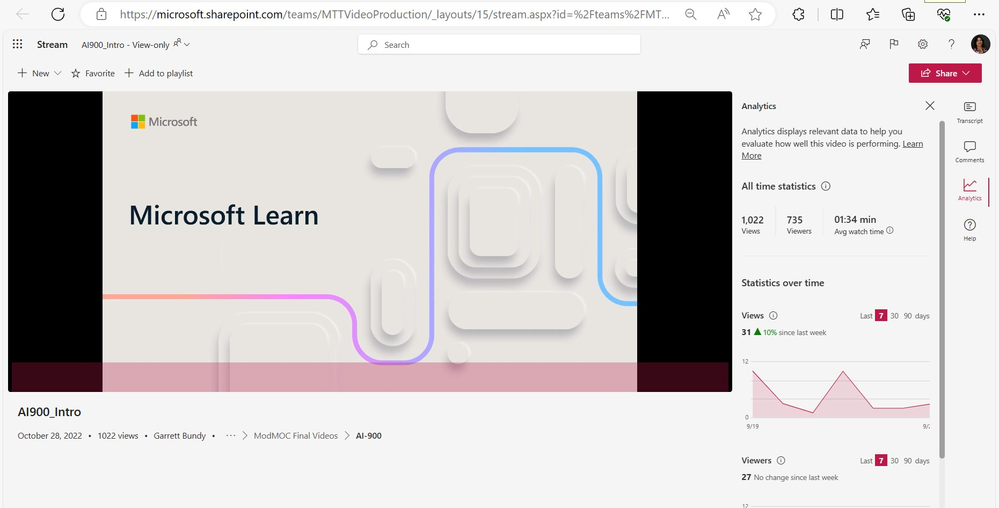
Task: Select 90 days range for Views
Action: point(908,316)
